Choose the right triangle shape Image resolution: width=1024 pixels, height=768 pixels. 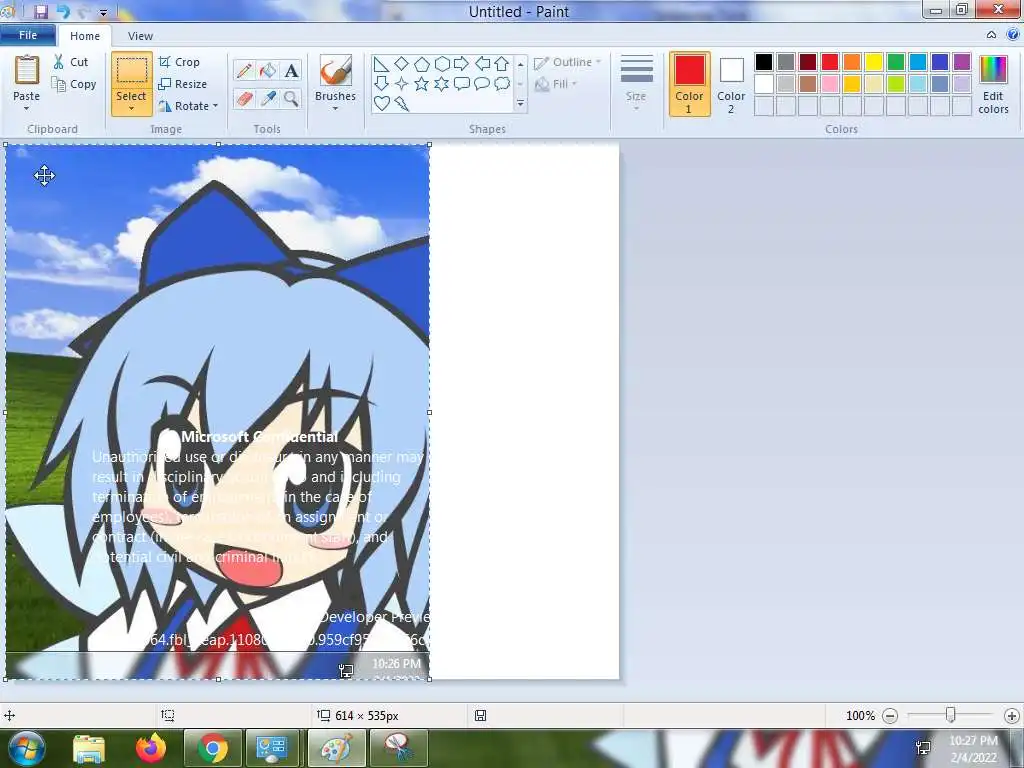click(381, 64)
